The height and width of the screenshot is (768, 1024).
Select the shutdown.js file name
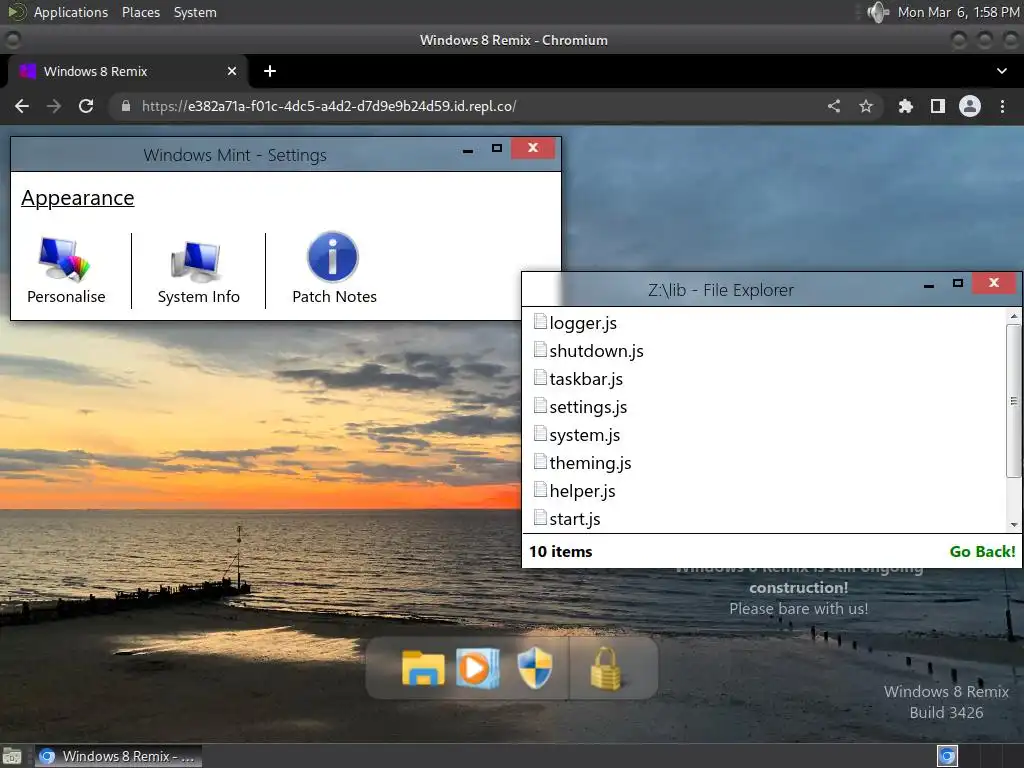pos(596,351)
